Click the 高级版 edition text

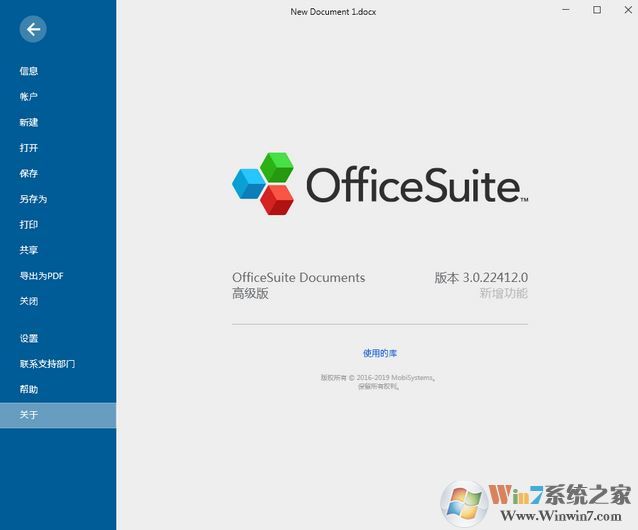(250, 293)
